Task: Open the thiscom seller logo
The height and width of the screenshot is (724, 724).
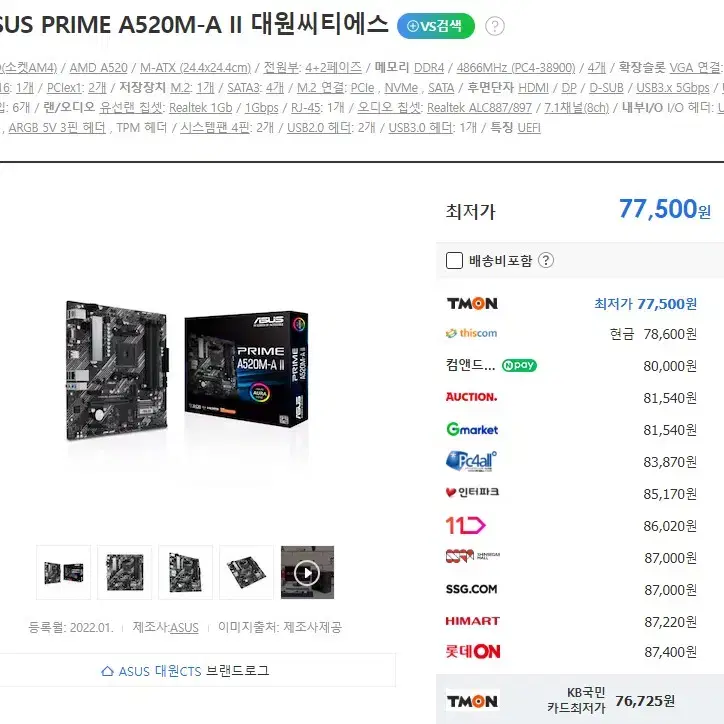Action: coord(471,333)
